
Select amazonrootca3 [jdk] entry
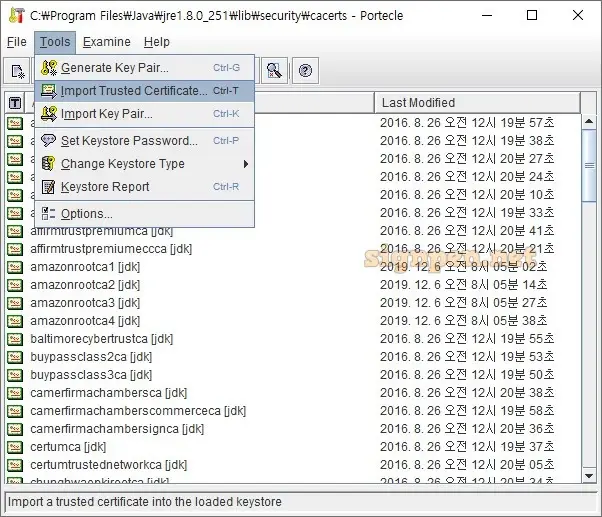click(85, 303)
